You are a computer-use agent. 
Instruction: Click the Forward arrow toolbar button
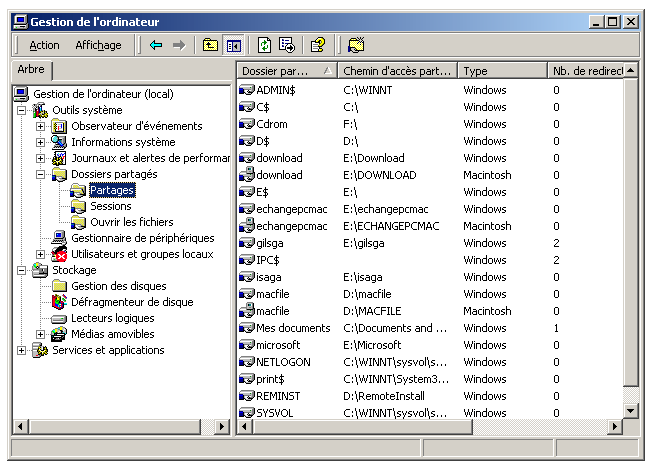[179, 45]
